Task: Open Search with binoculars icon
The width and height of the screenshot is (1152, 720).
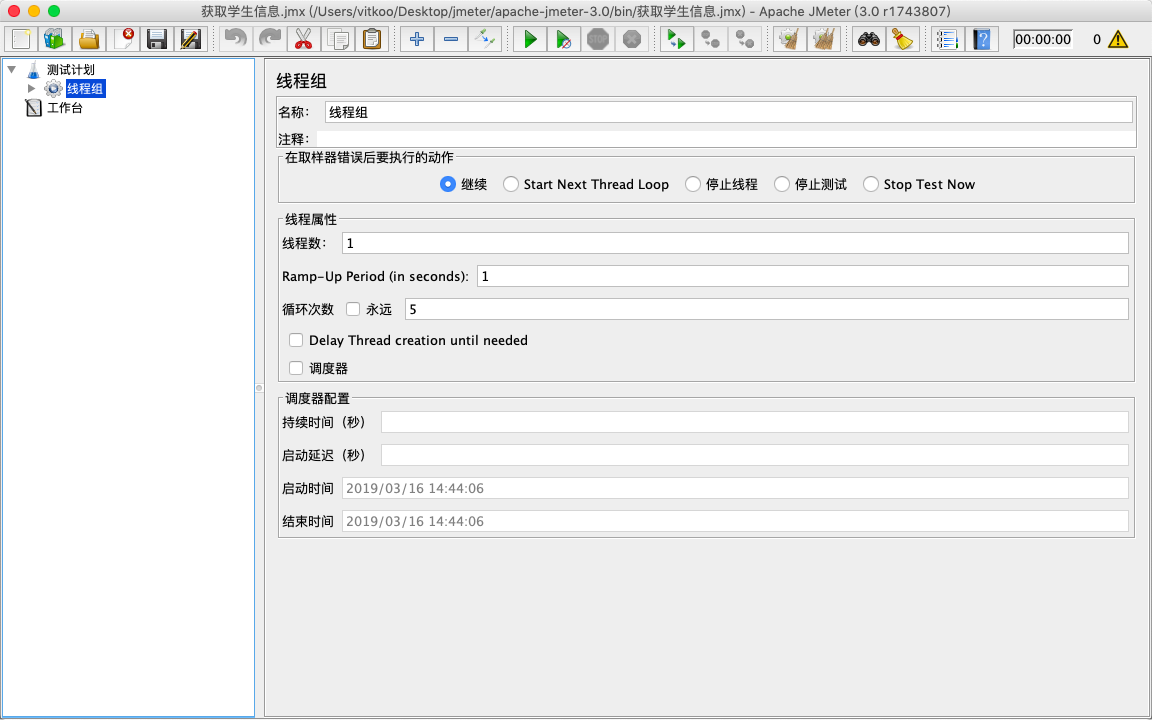Action: click(x=868, y=39)
